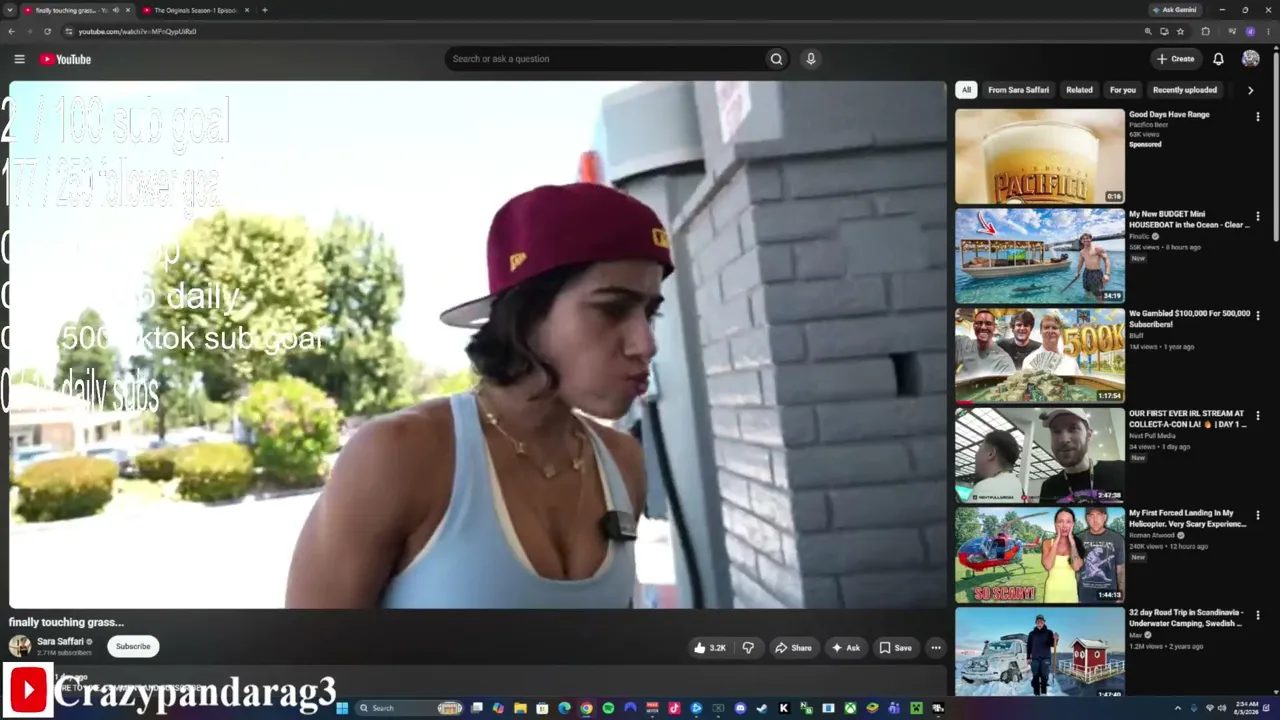Open the taskbar clock and date
The width and height of the screenshot is (1280, 720).
coord(1247,708)
